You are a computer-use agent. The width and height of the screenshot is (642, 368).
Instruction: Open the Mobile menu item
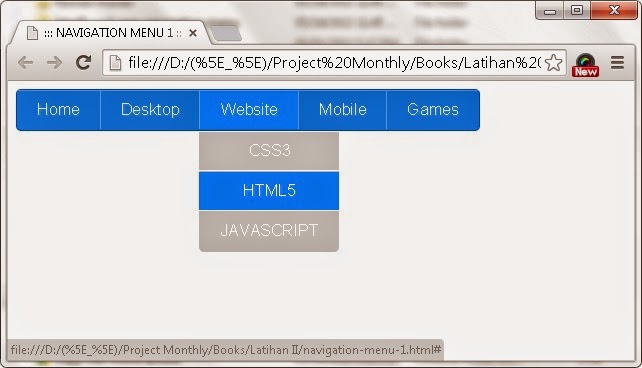click(343, 110)
